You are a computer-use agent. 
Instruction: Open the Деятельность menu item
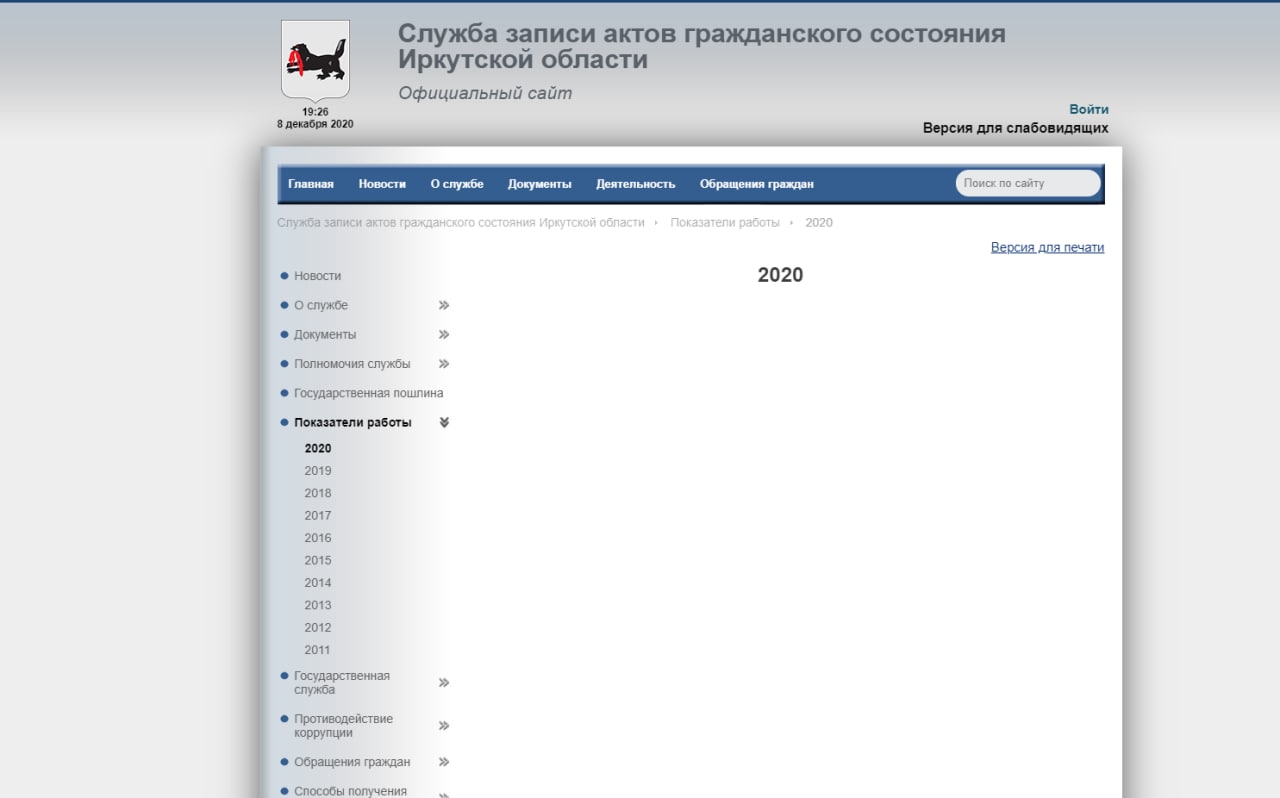[636, 184]
